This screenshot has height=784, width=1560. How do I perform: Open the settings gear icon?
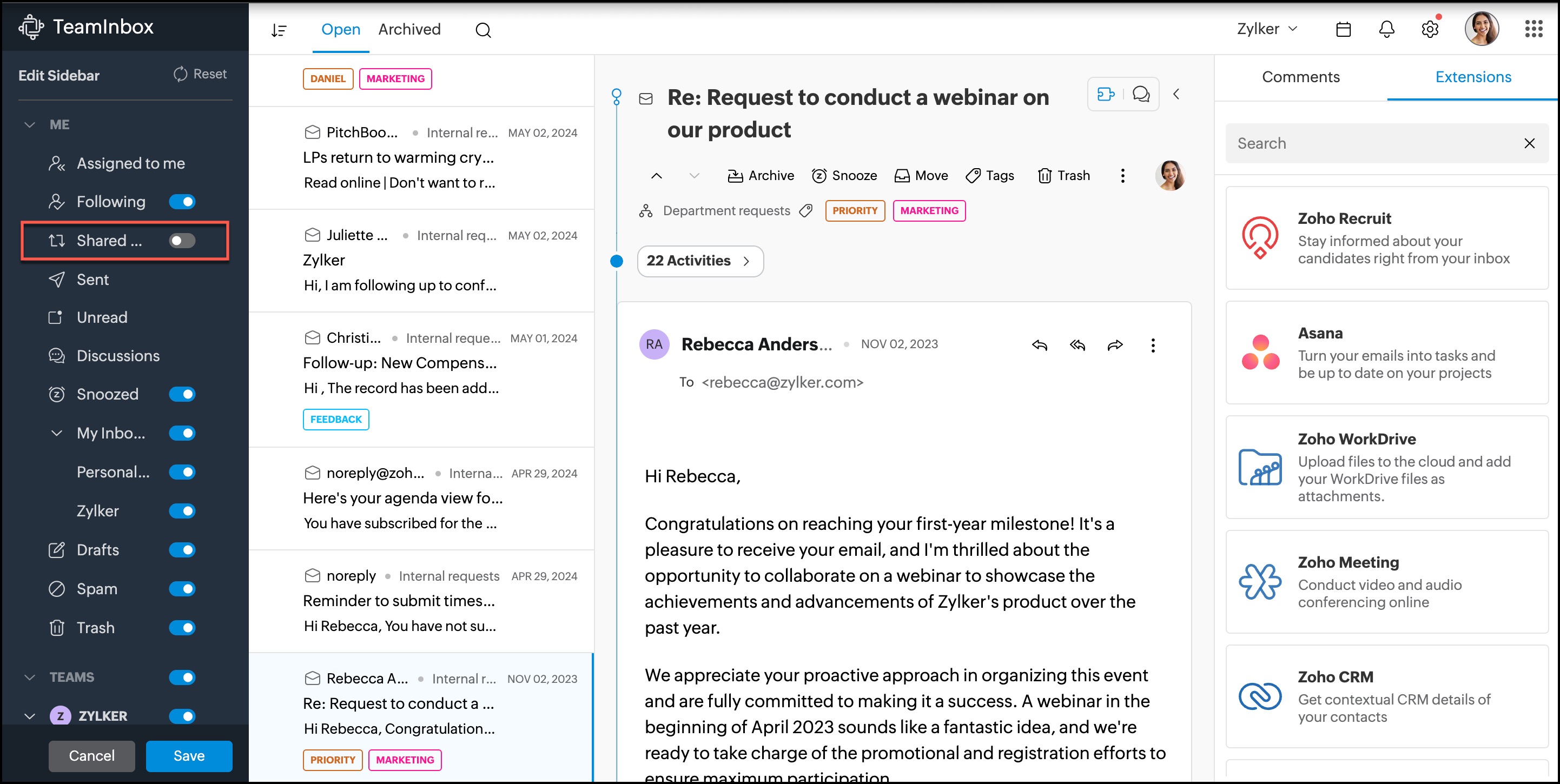click(x=1430, y=29)
